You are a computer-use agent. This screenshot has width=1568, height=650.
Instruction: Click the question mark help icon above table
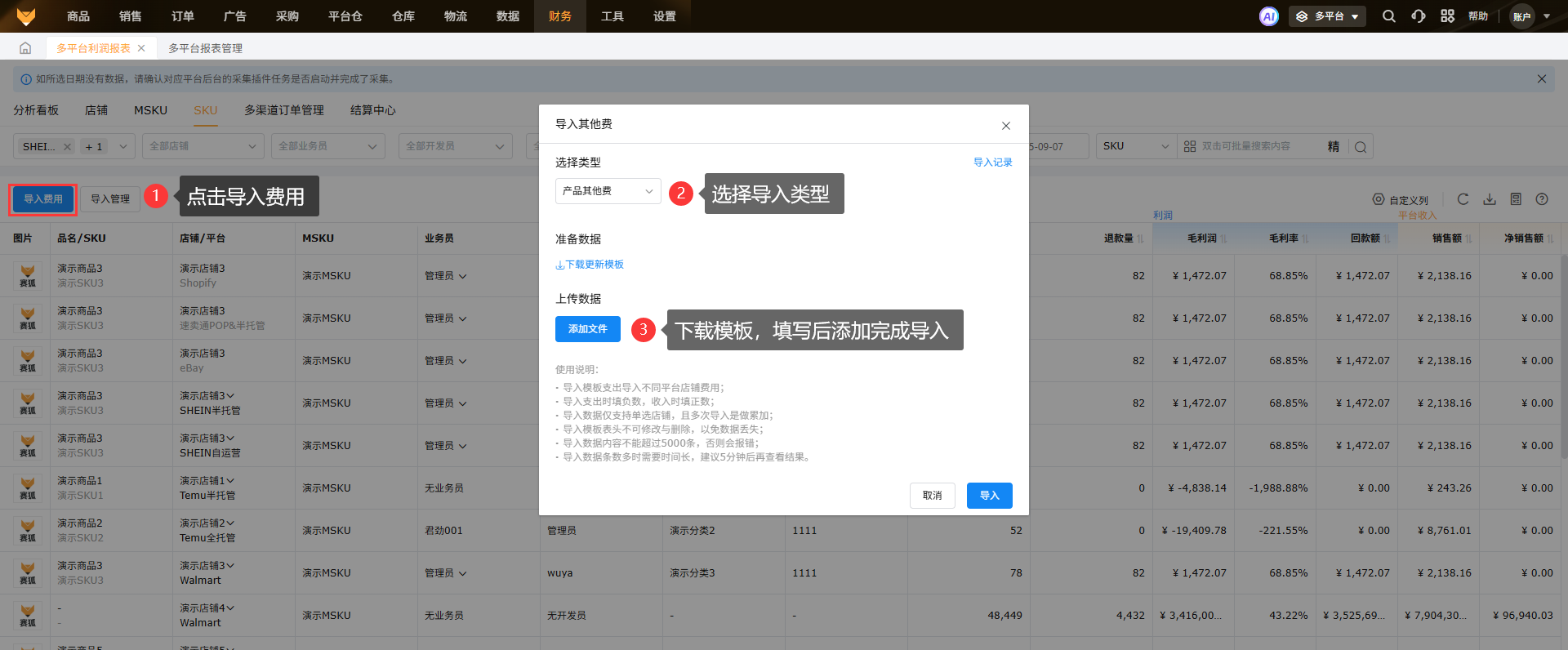click(x=1542, y=199)
